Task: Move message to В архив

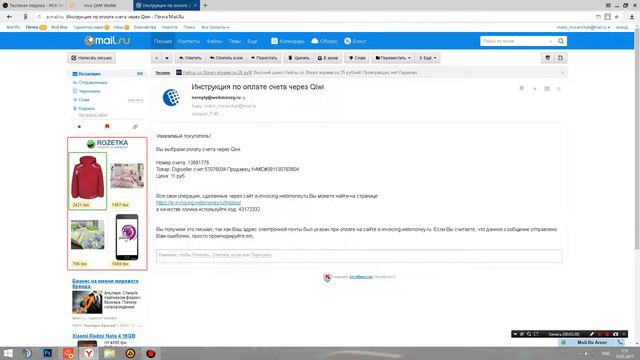Action: click(328, 58)
